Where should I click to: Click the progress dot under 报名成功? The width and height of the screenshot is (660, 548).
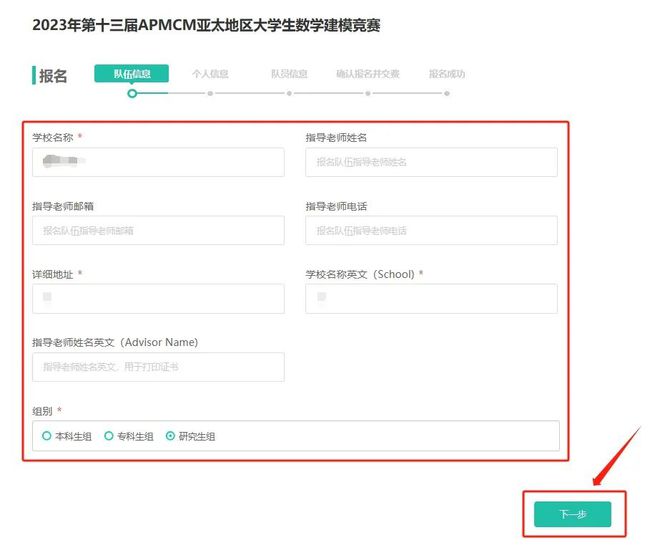point(447,93)
